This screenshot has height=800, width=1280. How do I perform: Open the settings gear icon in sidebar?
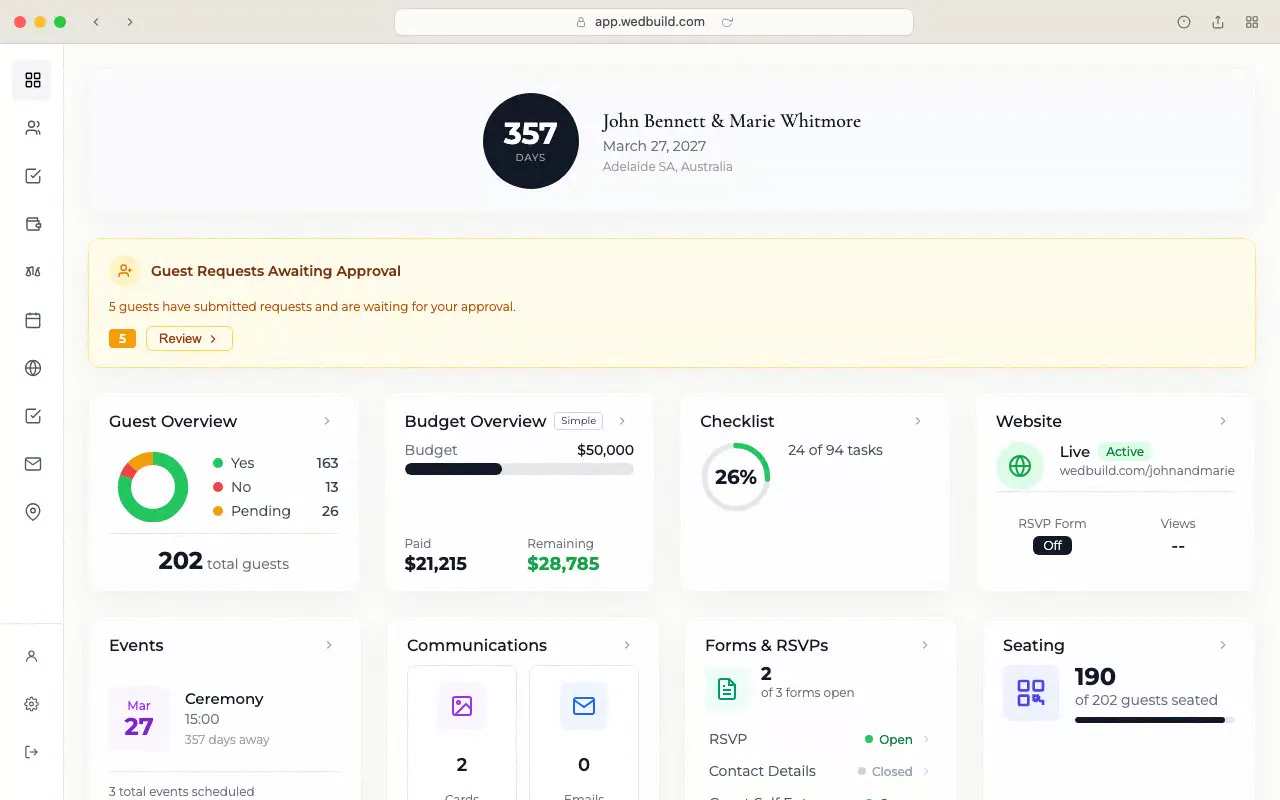tap(32, 704)
